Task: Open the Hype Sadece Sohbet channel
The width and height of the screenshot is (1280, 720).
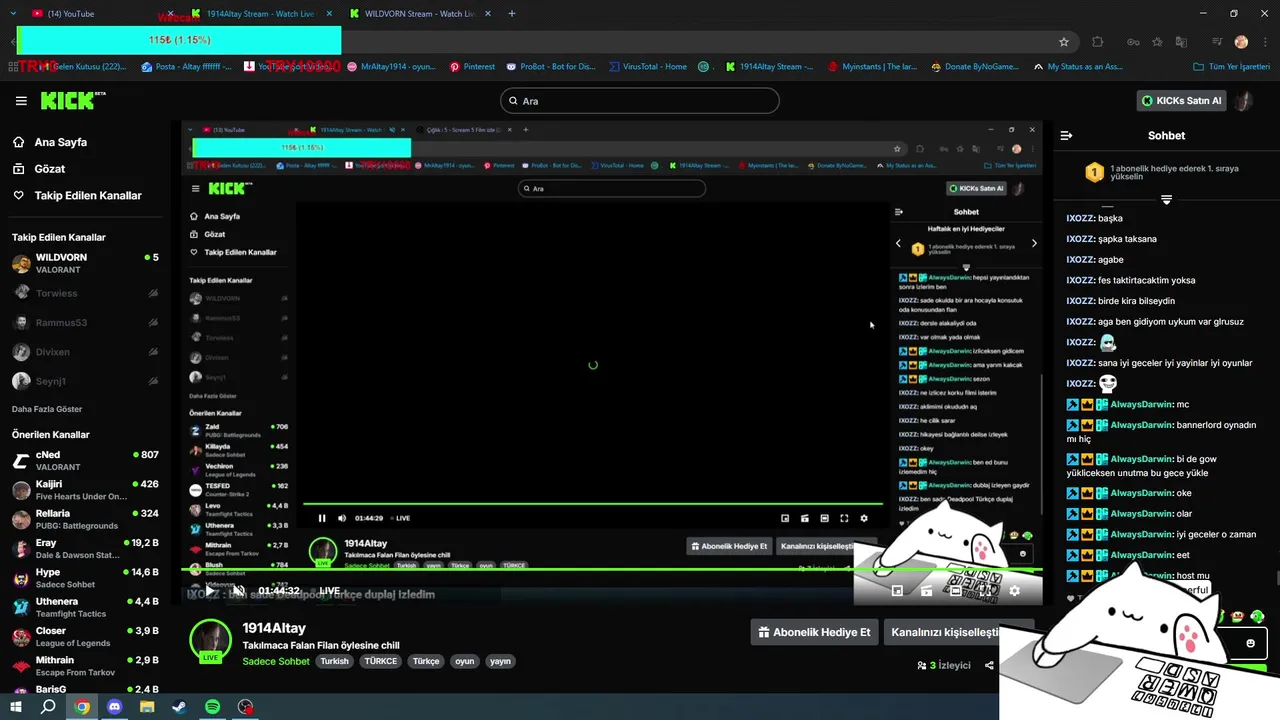Action: click(x=85, y=578)
